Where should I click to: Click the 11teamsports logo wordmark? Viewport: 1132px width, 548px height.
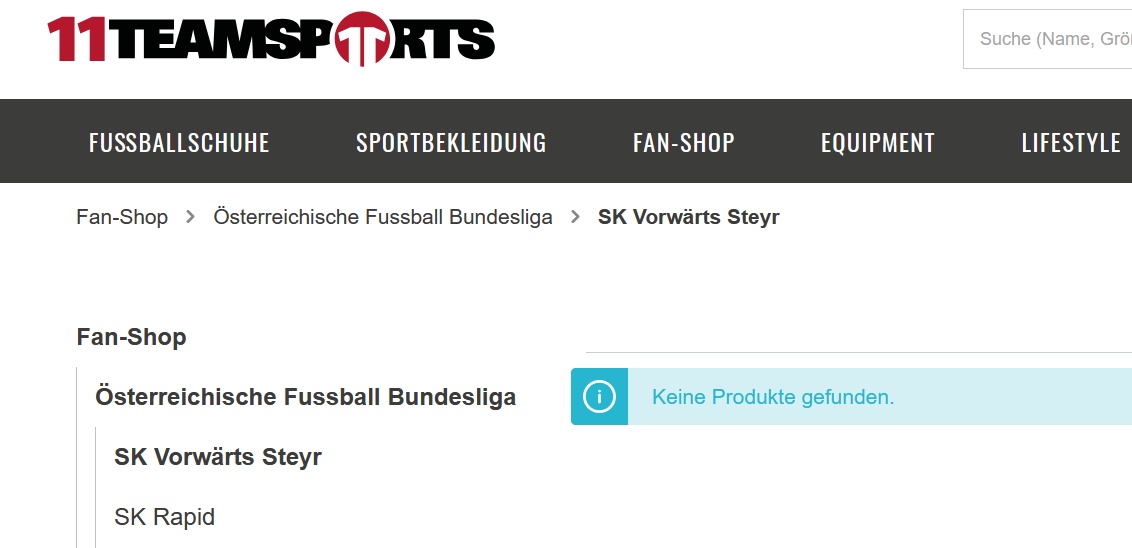(271, 39)
